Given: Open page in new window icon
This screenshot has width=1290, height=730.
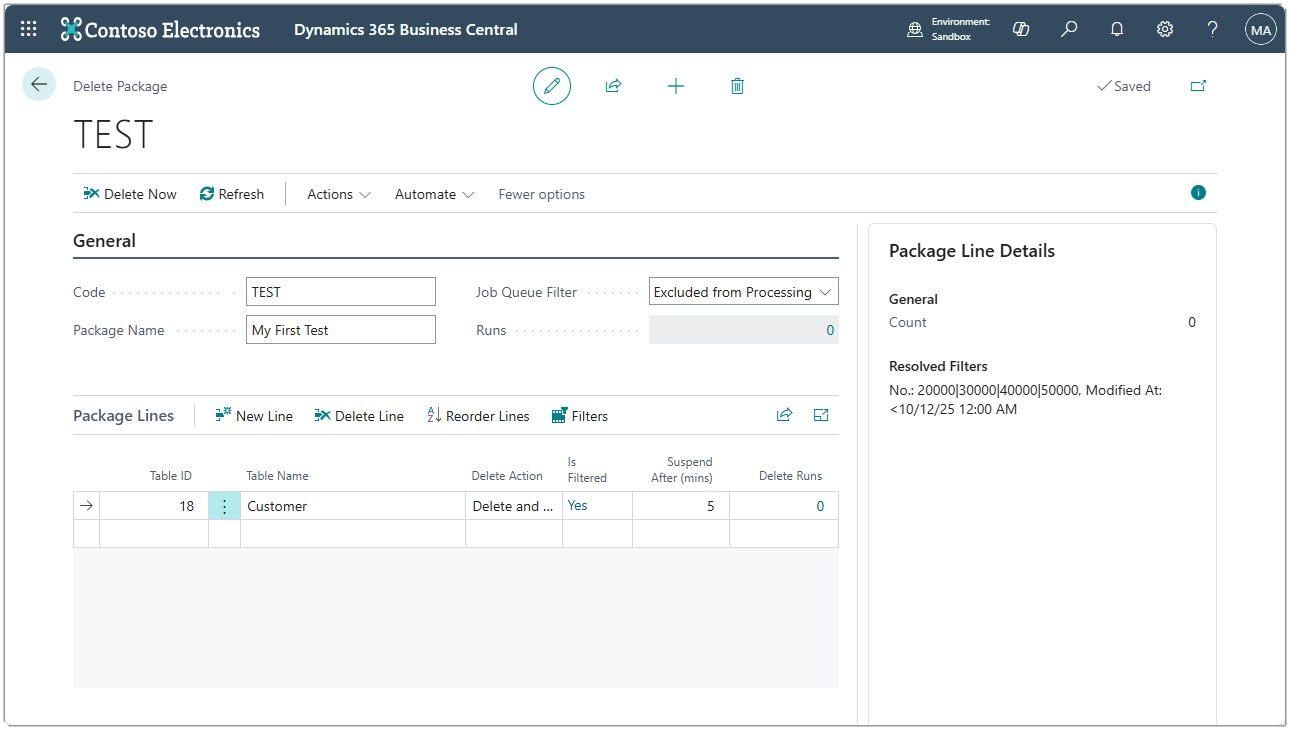Looking at the screenshot, I should tap(1198, 86).
